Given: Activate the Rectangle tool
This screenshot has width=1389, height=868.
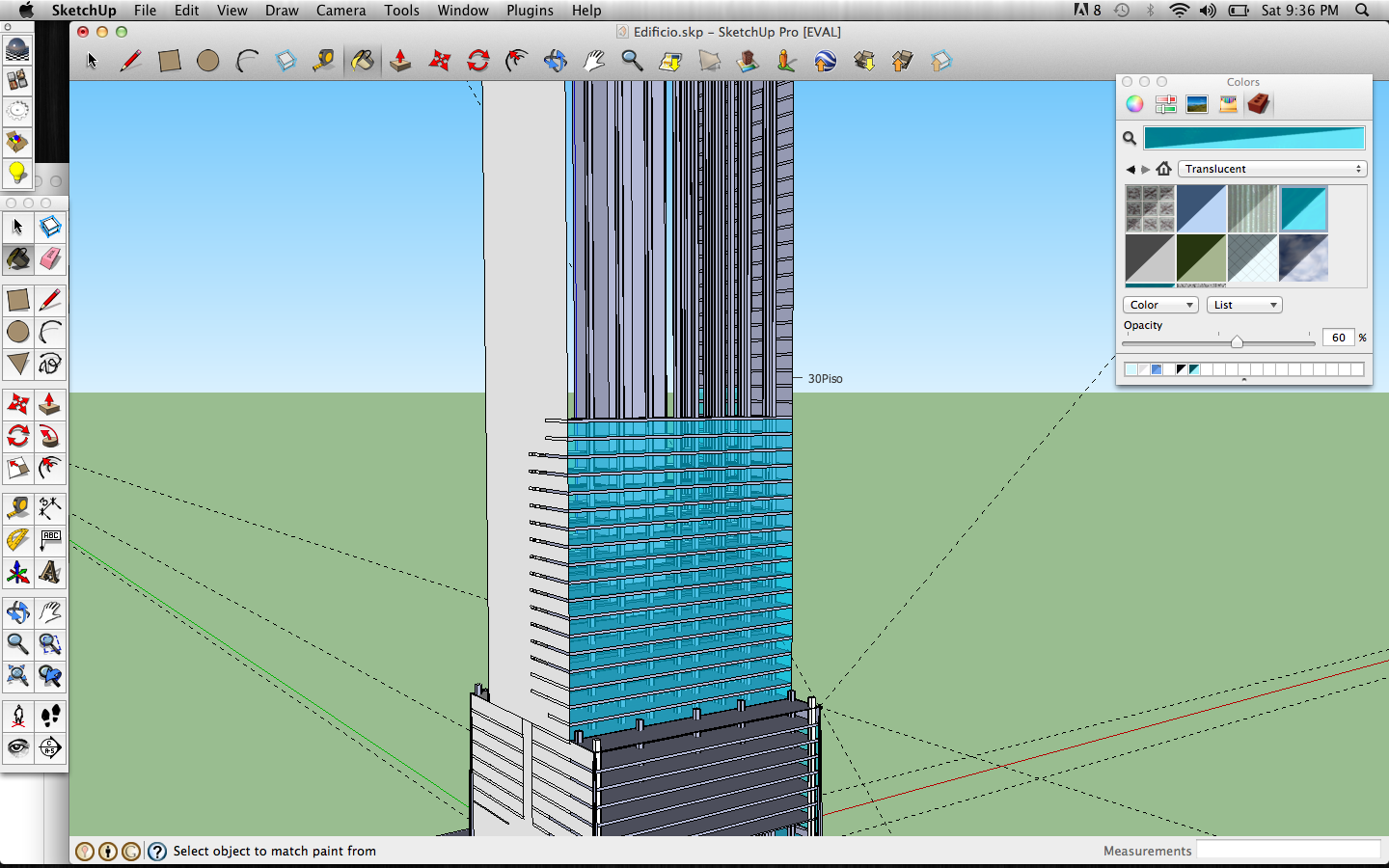Looking at the screenshot, I should (x=17, y=301).
